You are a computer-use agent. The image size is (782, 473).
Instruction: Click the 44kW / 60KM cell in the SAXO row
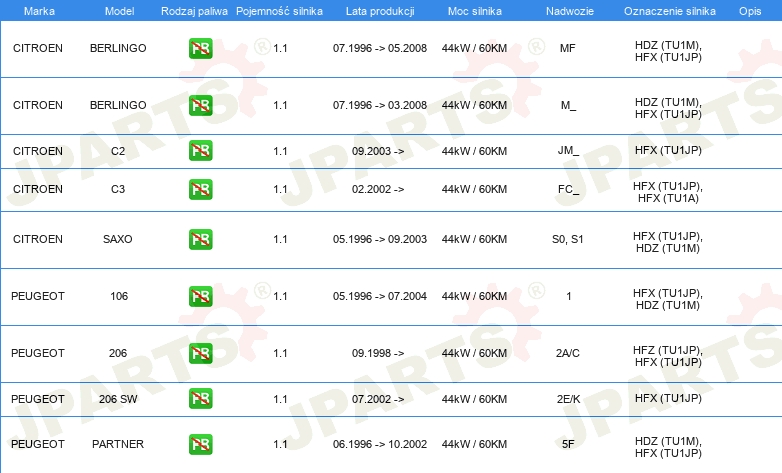(x=474, y=239)
